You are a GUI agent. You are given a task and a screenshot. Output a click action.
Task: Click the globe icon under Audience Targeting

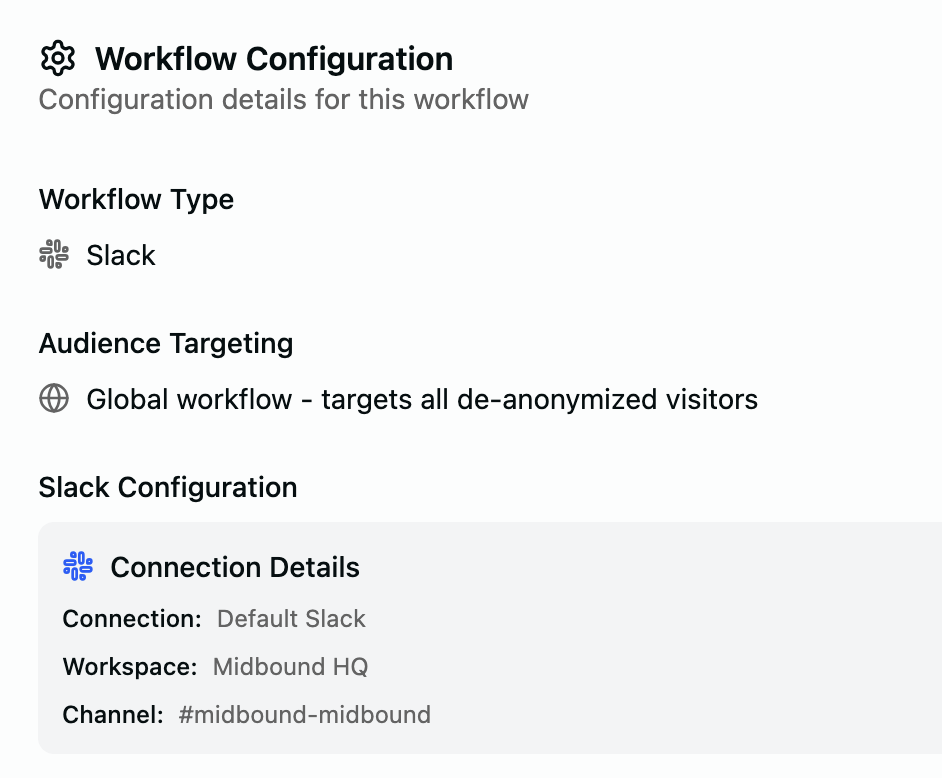[x=53, y=399]
